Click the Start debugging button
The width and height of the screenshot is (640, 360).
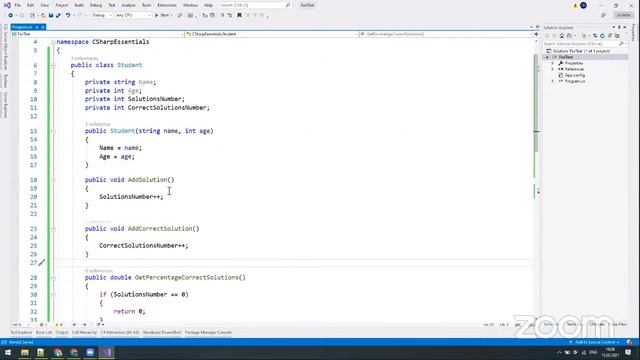162,15
